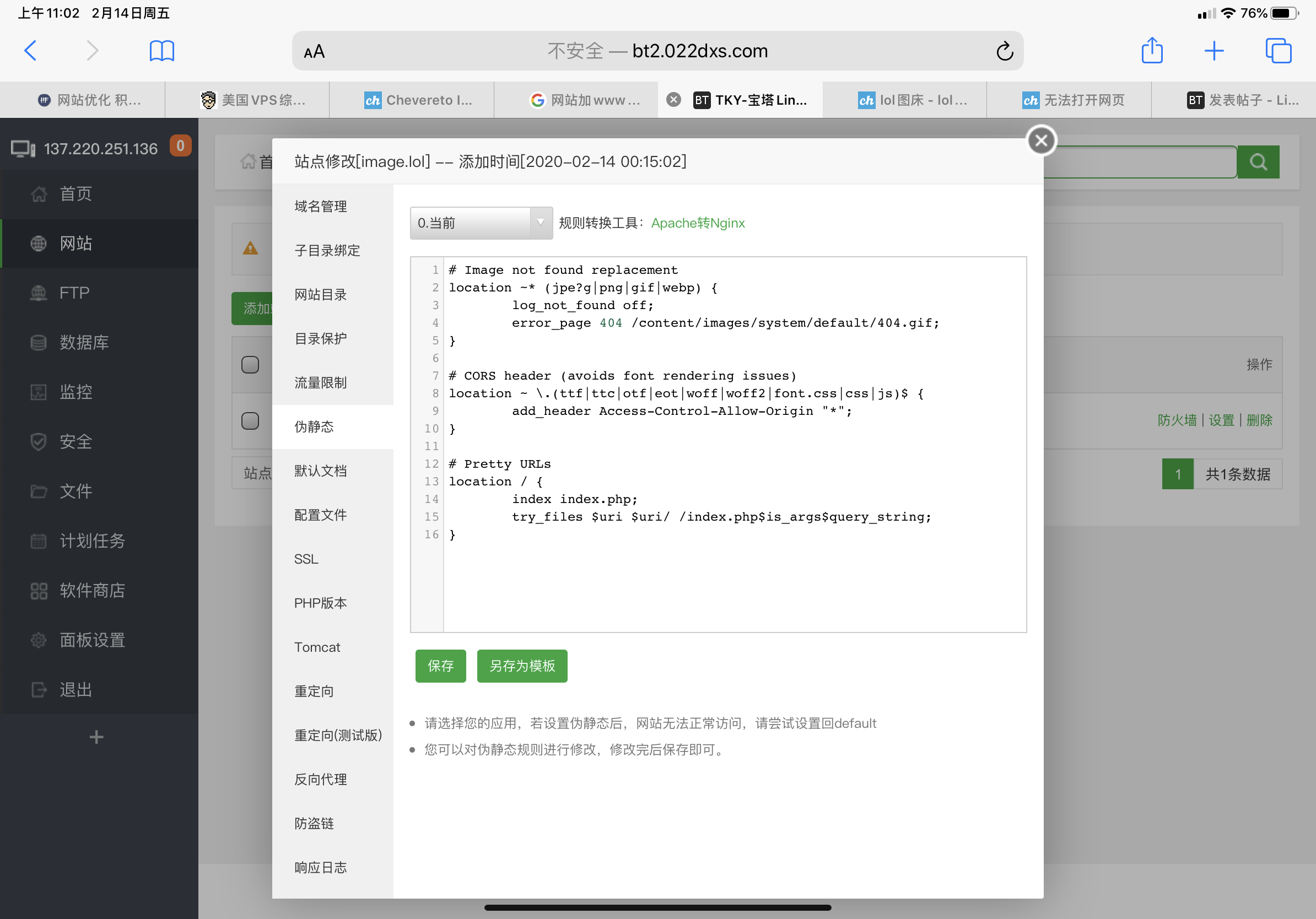Open the 流量限制 section
1316x919 pixels.
click(x=332, y=383)
